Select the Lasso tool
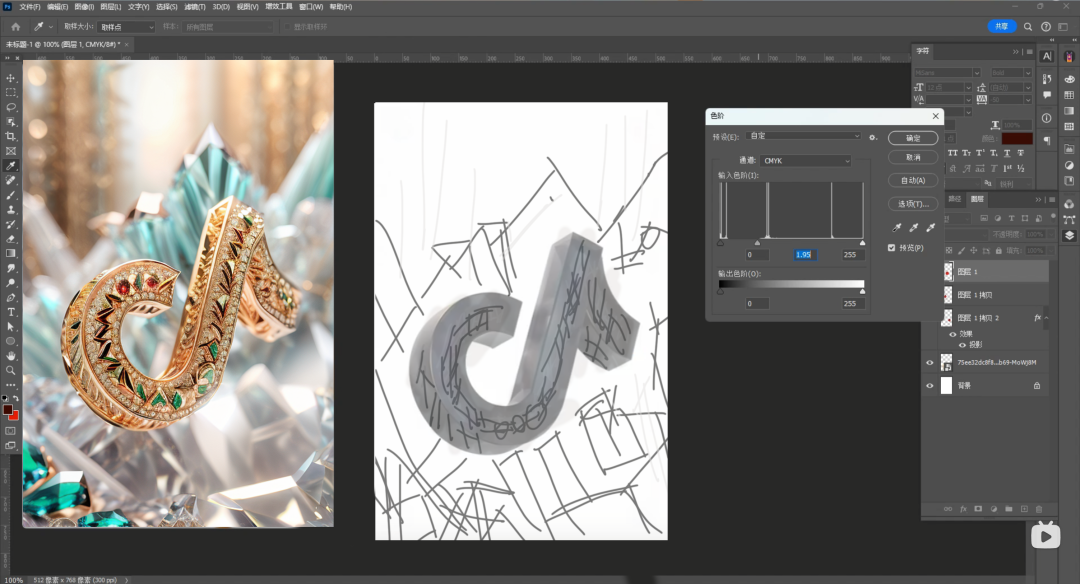 [10, 107]
